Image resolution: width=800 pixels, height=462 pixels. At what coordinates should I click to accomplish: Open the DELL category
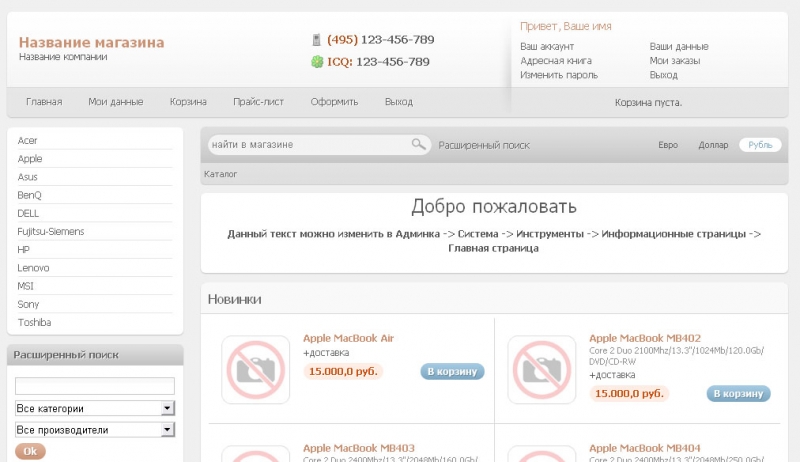coord(28,213)
